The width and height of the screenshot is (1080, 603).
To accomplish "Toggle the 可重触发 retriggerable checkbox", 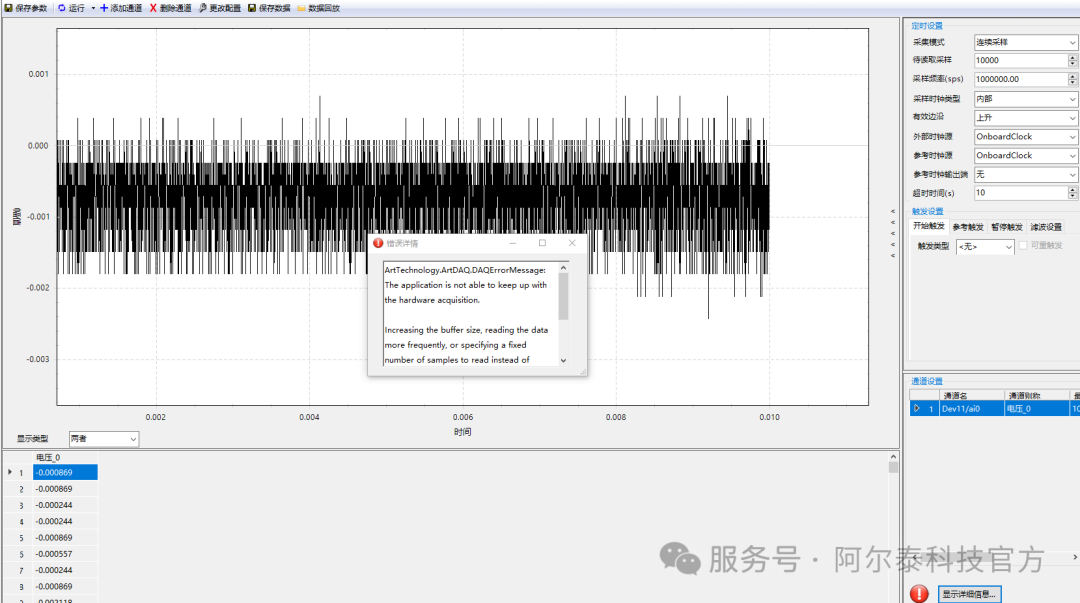I will [1023, 246].
